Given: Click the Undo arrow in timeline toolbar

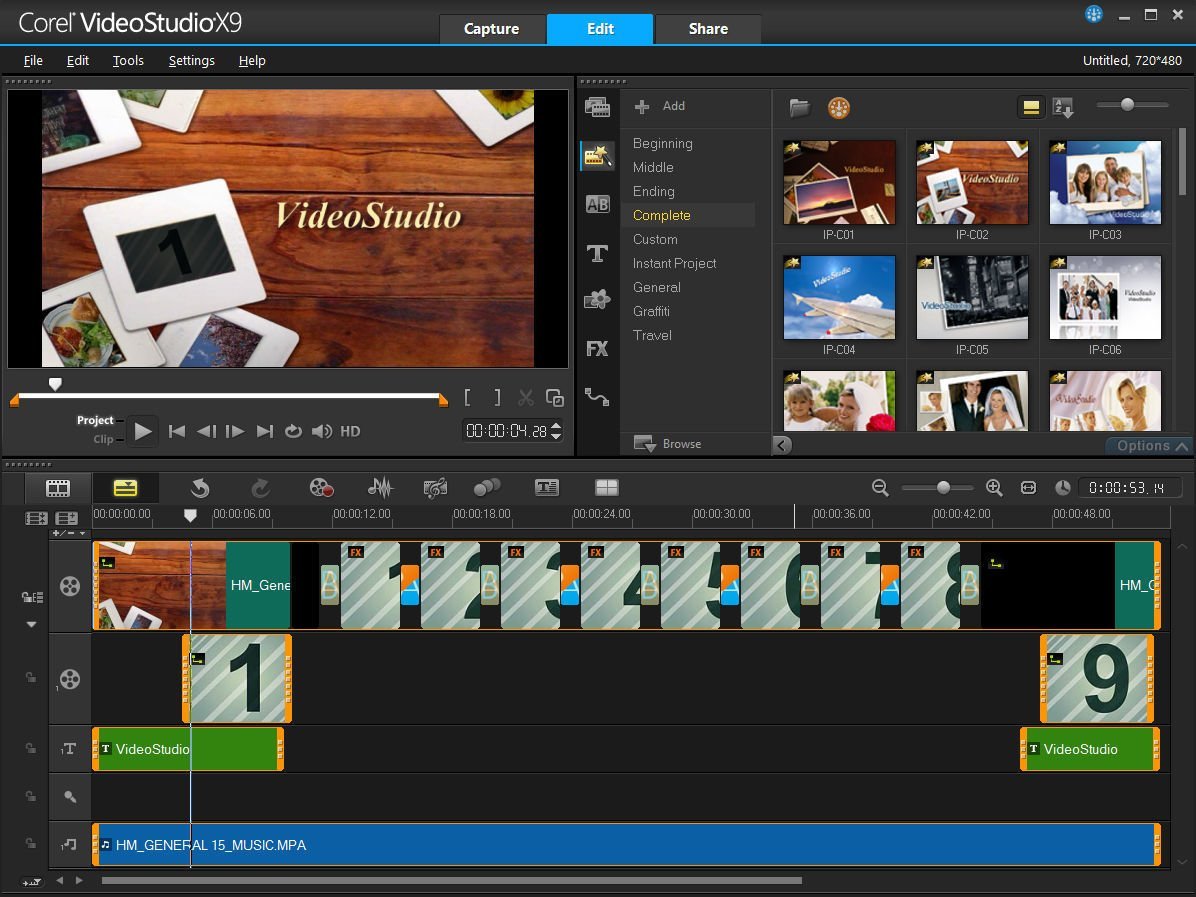Looking at the screenshot, I should click(200, 487).
